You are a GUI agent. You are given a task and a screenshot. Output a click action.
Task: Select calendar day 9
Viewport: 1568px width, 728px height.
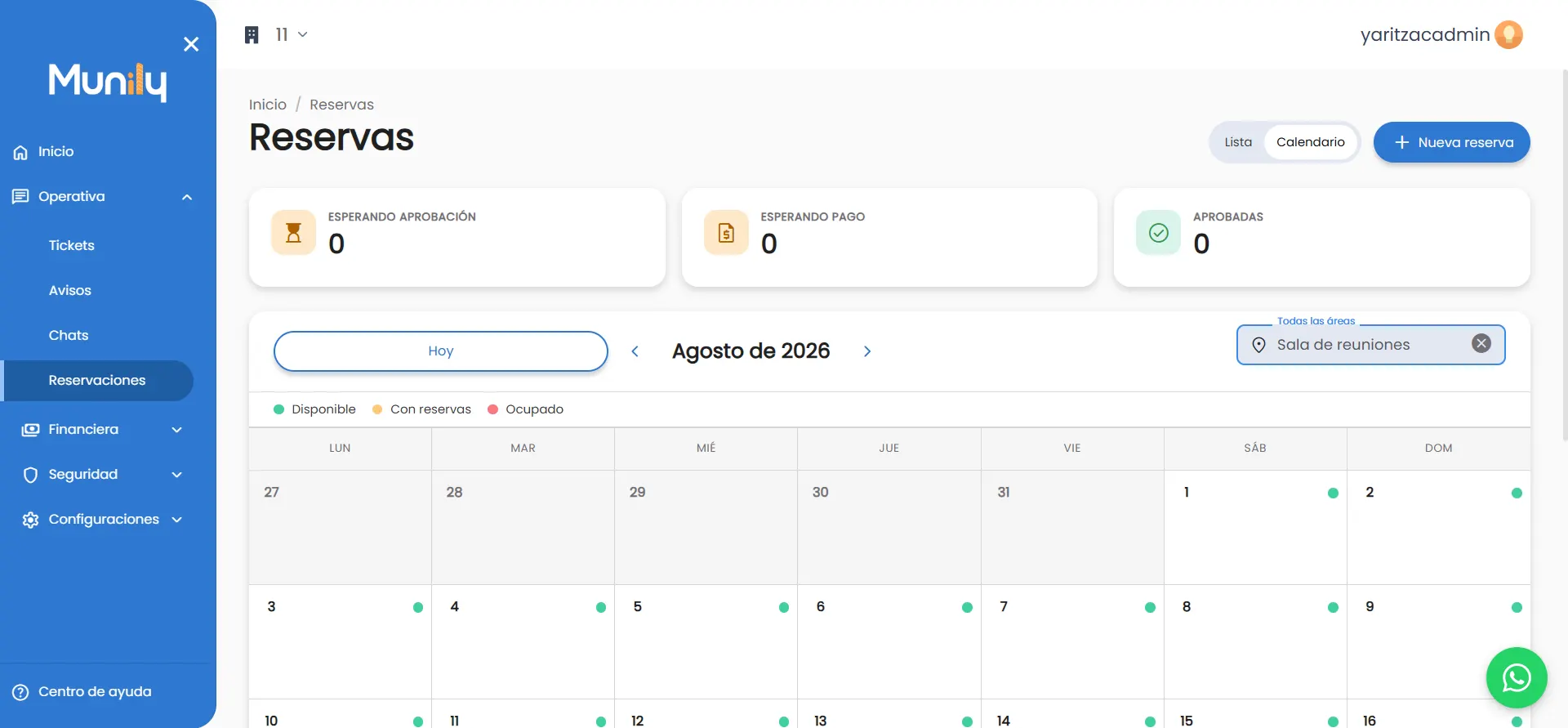[1438, 641]
